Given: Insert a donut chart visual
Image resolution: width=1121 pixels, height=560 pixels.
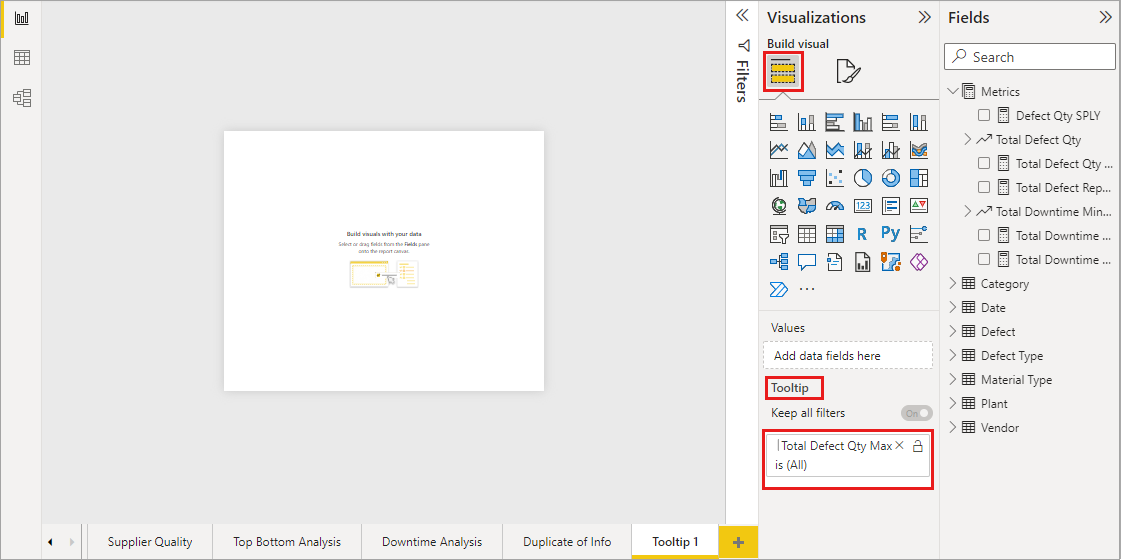Looking at the screenshot, I should [x=891, y=177].
